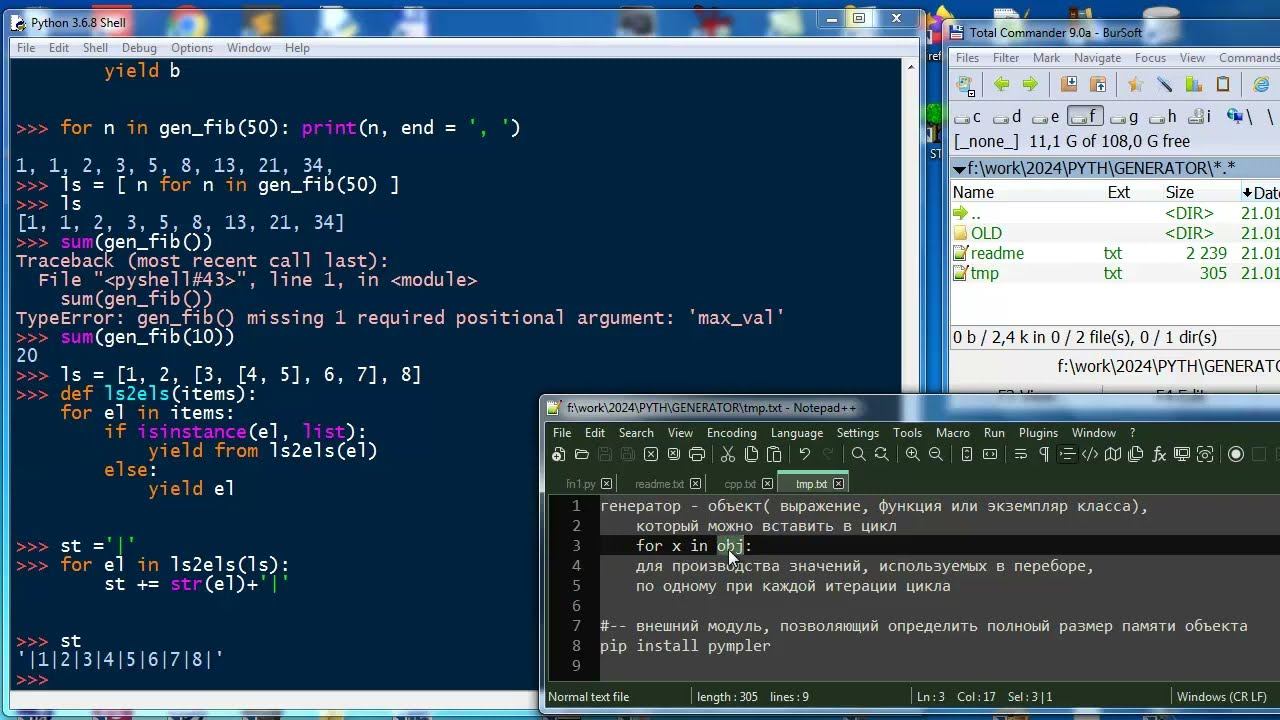Switch to readme.txt tab in Notepad++
This screenshot has width=1280, height=720.
pyautogui.click(x=659, y=484)
